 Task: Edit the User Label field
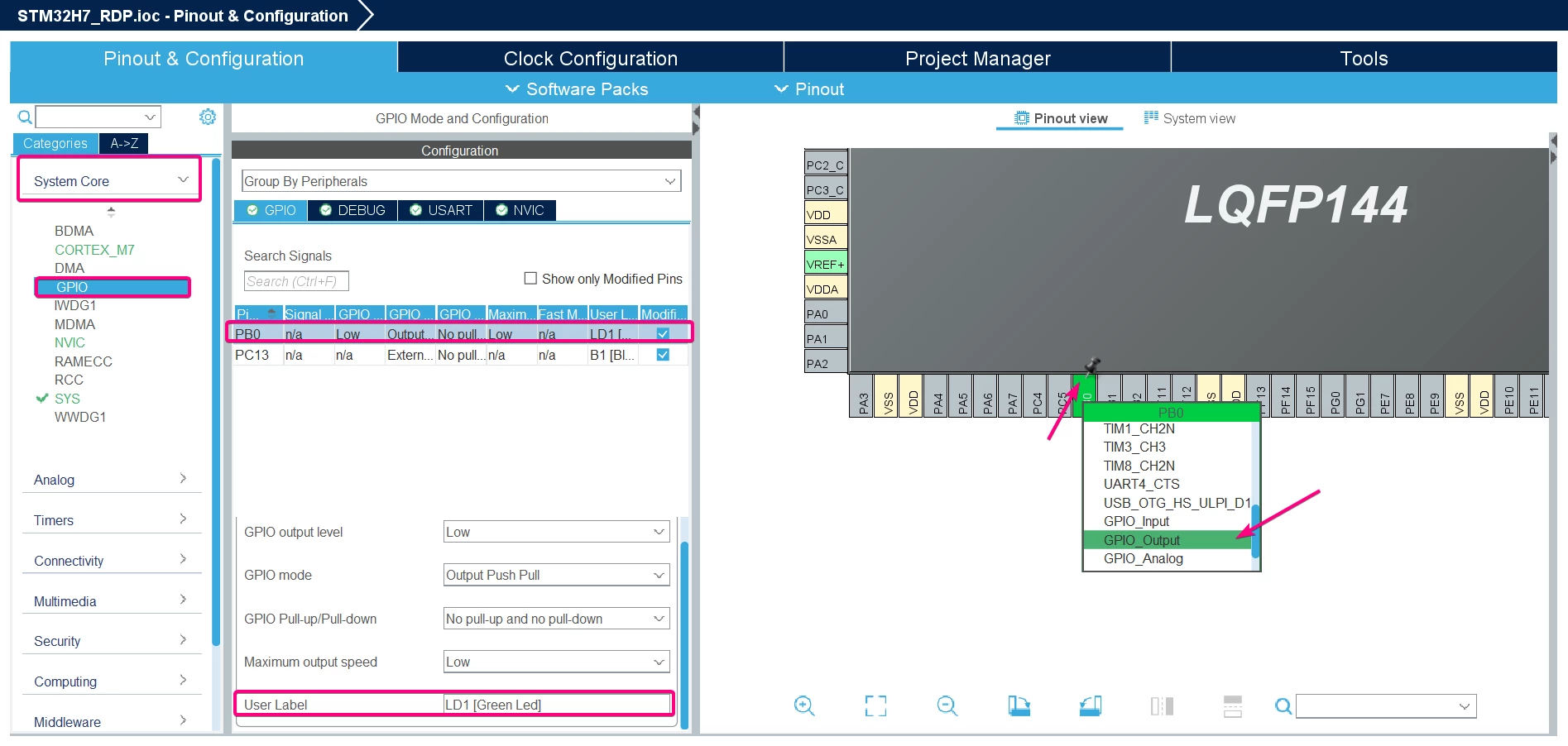[x=557, y=705]
